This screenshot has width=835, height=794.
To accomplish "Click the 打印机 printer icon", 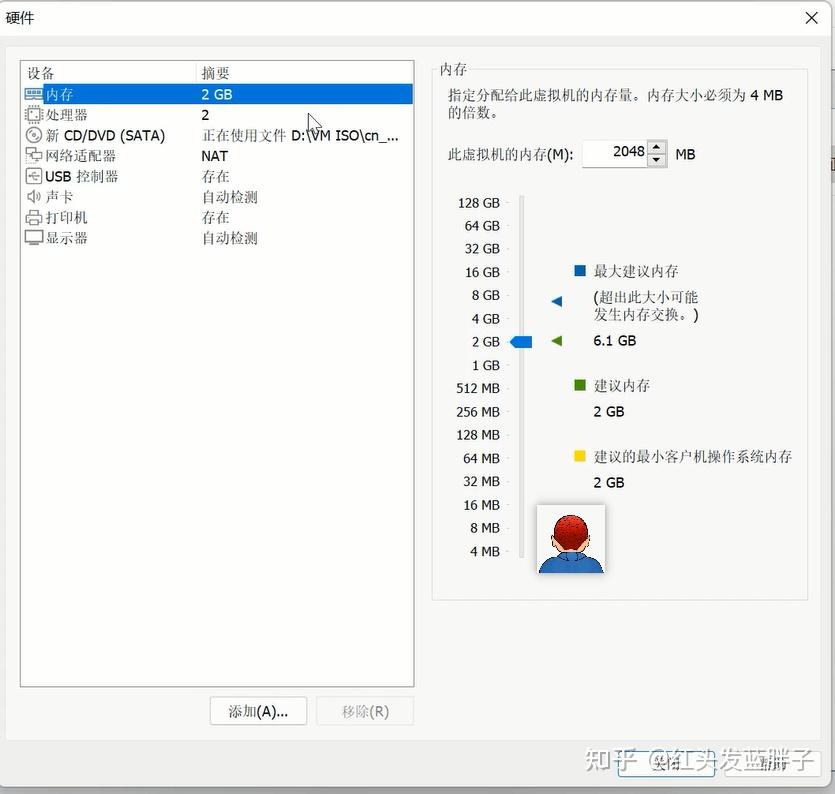I will point(31,217).
